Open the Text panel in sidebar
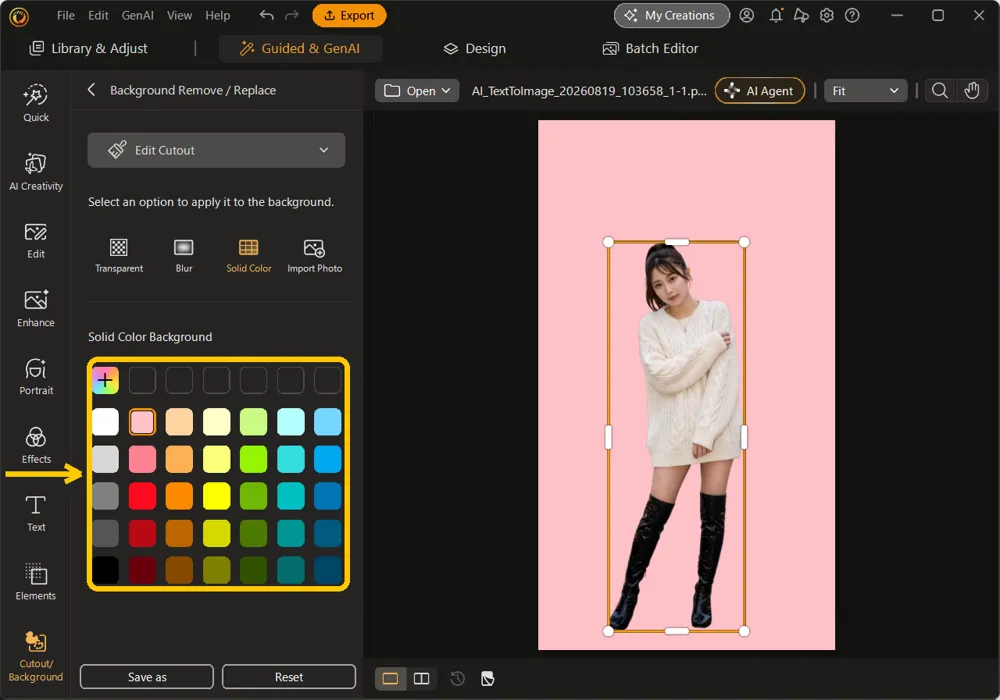1000x700 pixels. pos(36,514)
